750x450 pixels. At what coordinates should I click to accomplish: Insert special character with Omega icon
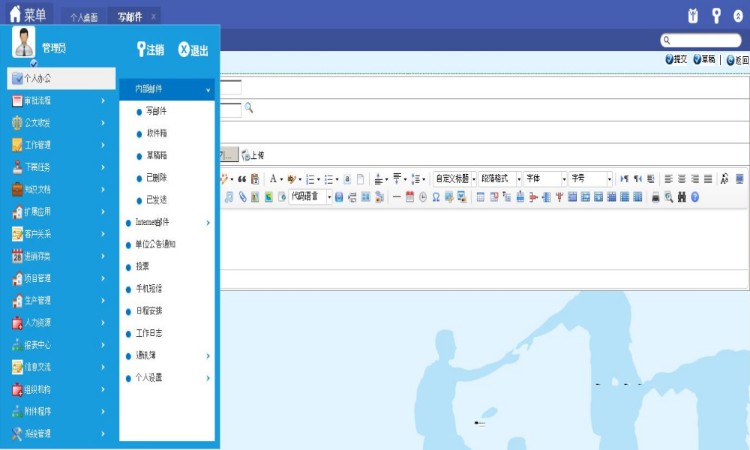click(436, 197)
